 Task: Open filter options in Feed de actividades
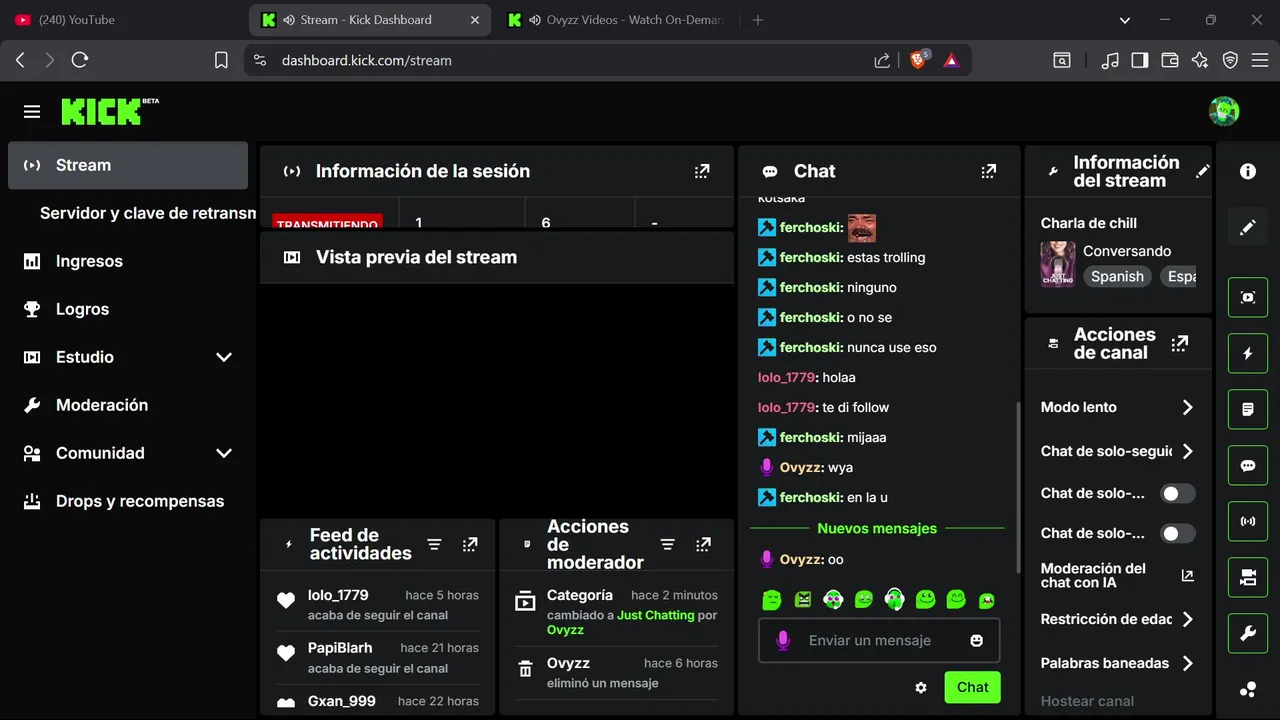(x=434, y=544)
